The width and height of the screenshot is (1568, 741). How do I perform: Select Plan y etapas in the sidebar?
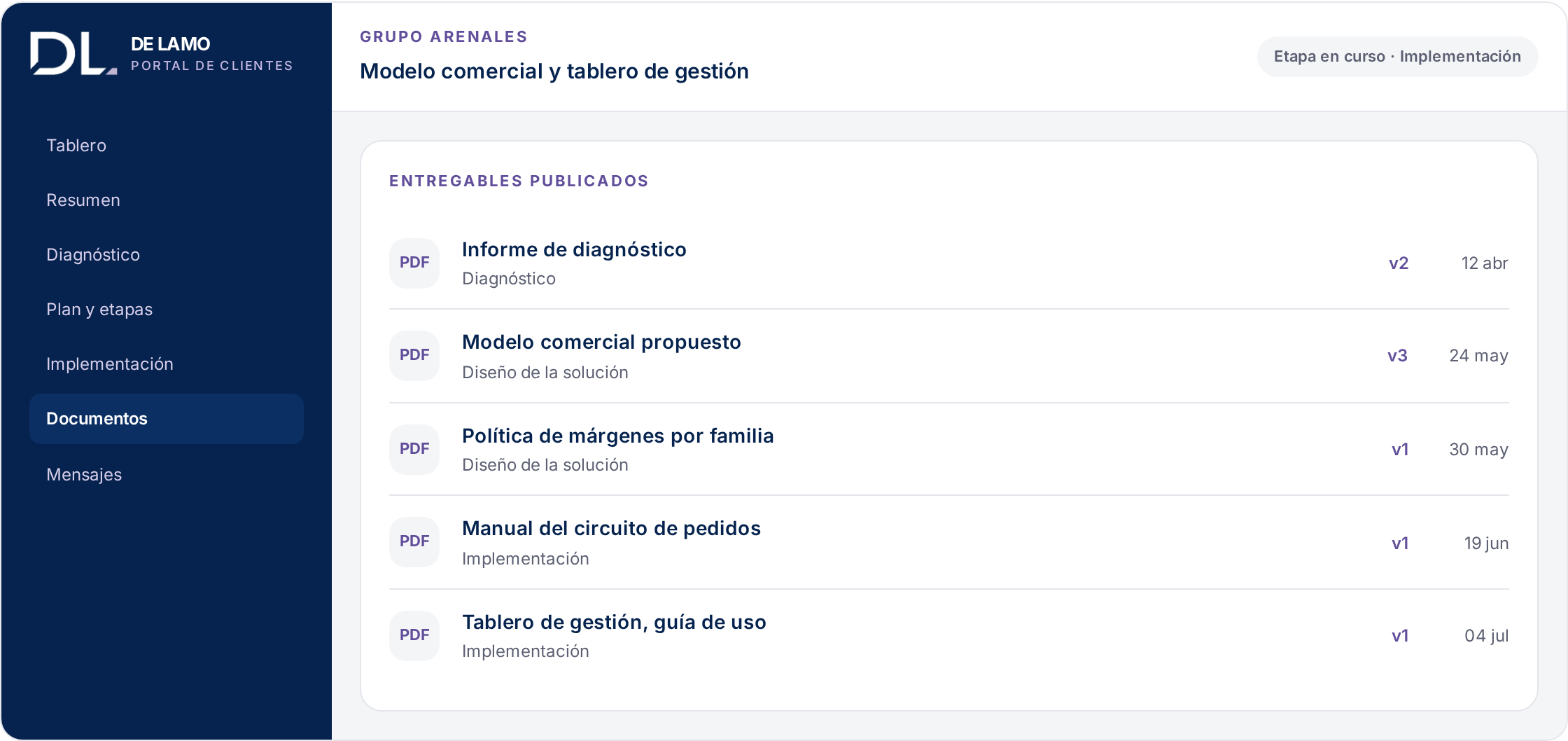click(x=167, y=310)
